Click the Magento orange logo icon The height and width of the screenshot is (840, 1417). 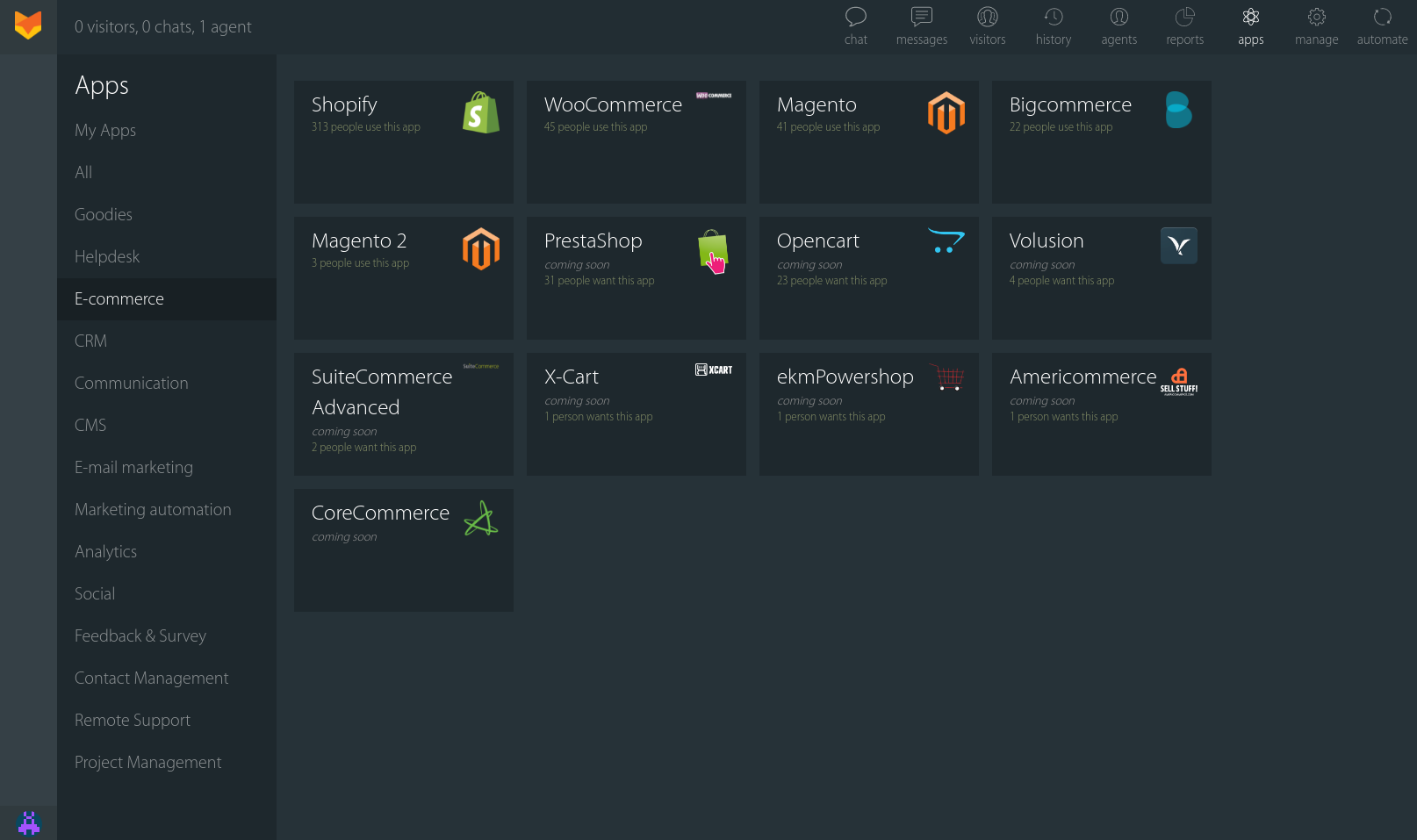[x=946, y=112]
